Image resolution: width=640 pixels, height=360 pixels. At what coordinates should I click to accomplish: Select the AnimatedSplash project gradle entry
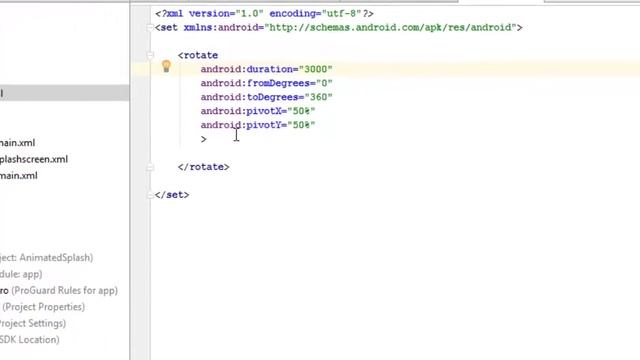click(x=46, y=258)
